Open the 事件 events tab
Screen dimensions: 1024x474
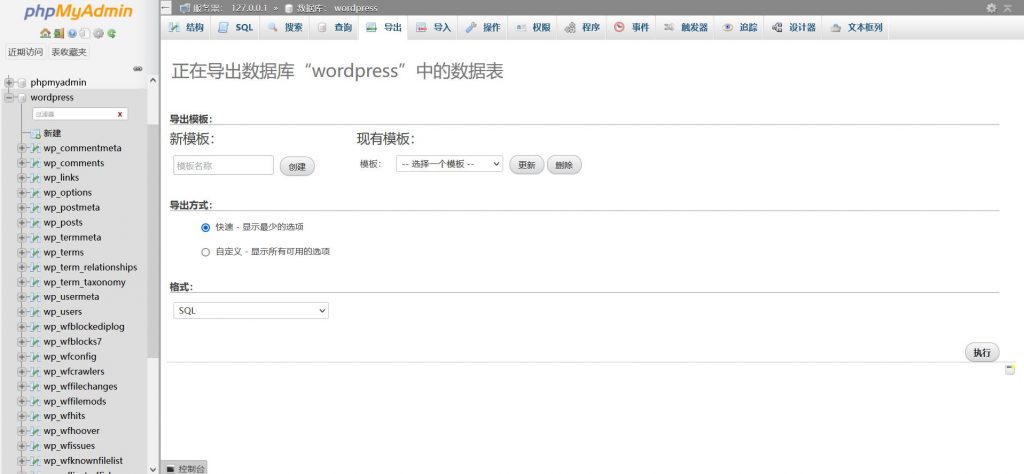click(632, 27)
